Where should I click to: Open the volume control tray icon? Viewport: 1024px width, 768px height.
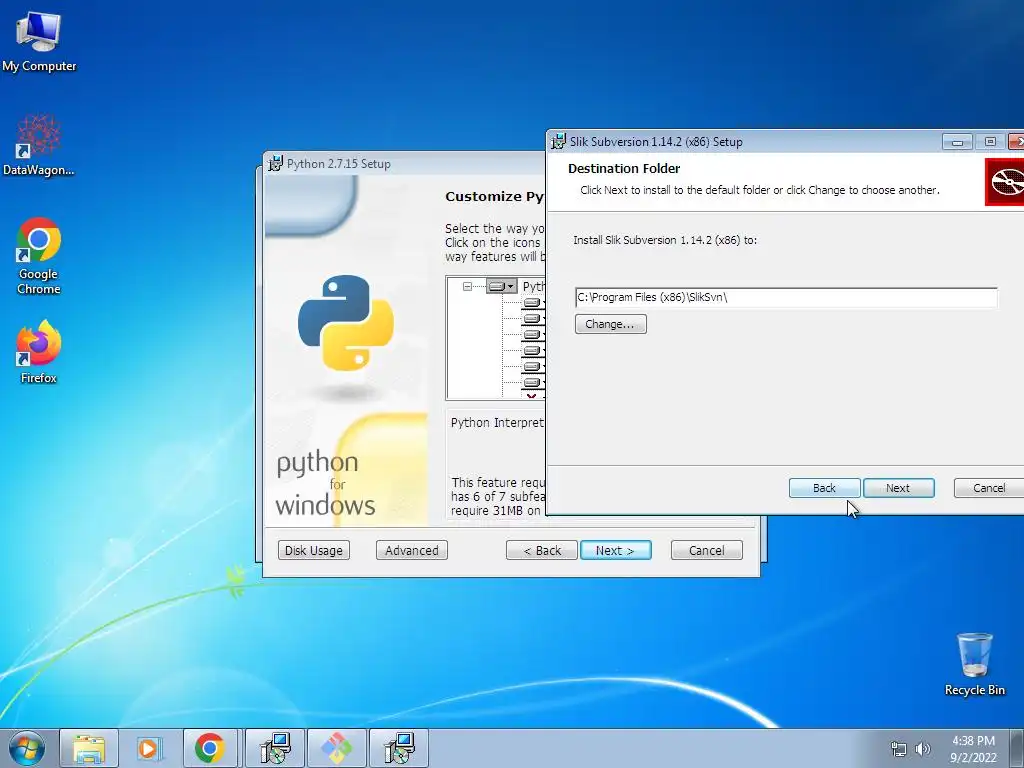(x=923, y=749)
